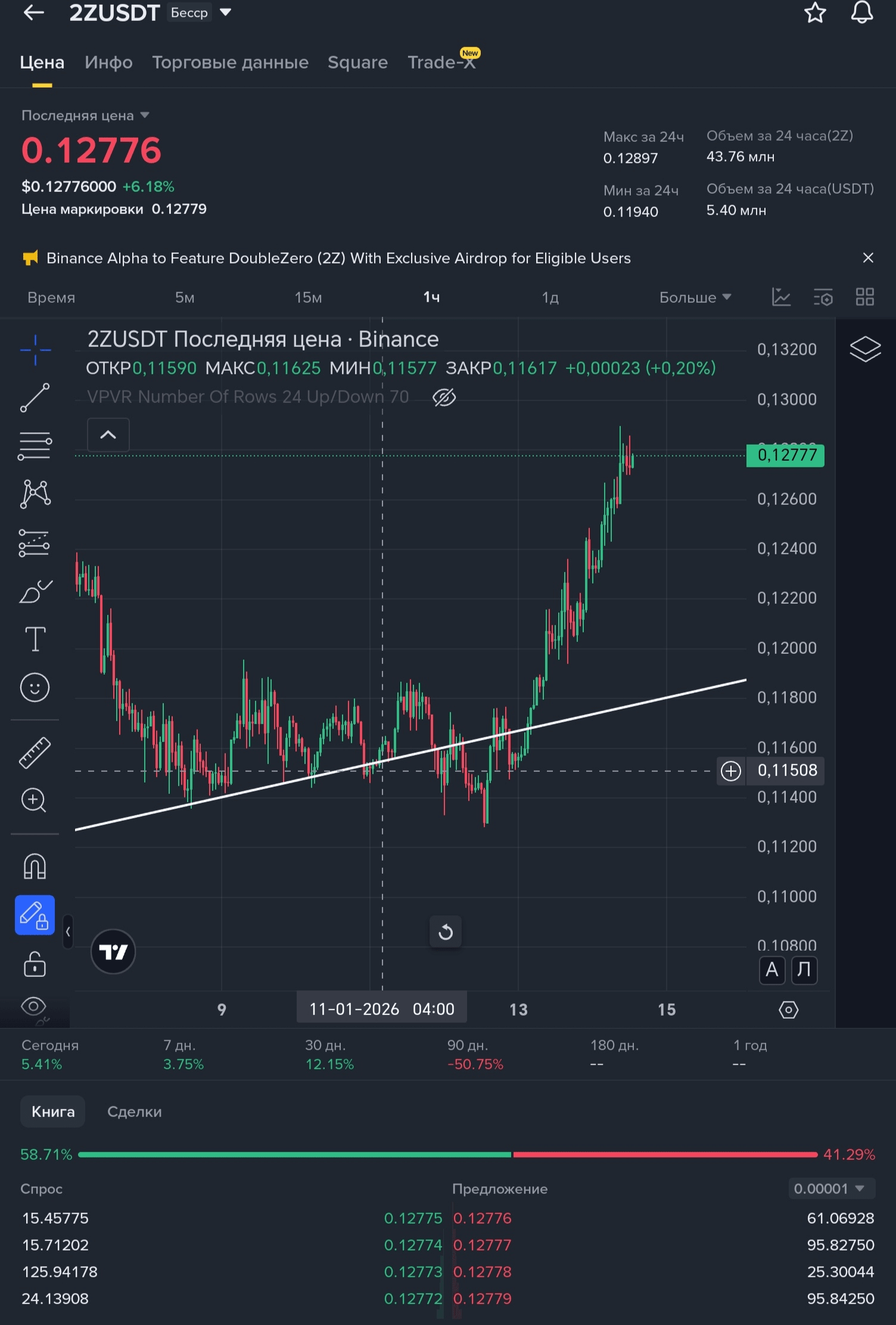
Task: Open the forecasting and measurement tools
Action: (35, 543)
